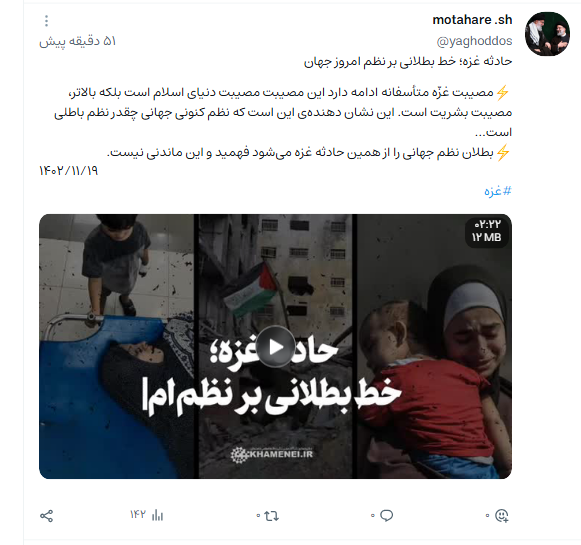Open the @yaghoddos handle link
581x545 pixels.
coord(474,41)
